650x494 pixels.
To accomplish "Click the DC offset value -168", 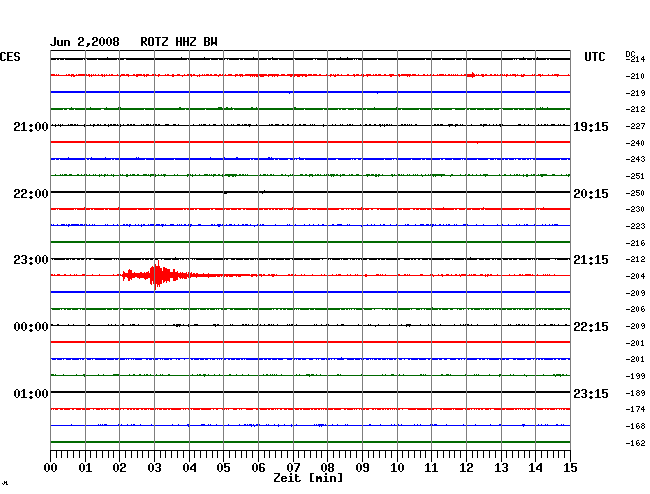I will point(635,426).
